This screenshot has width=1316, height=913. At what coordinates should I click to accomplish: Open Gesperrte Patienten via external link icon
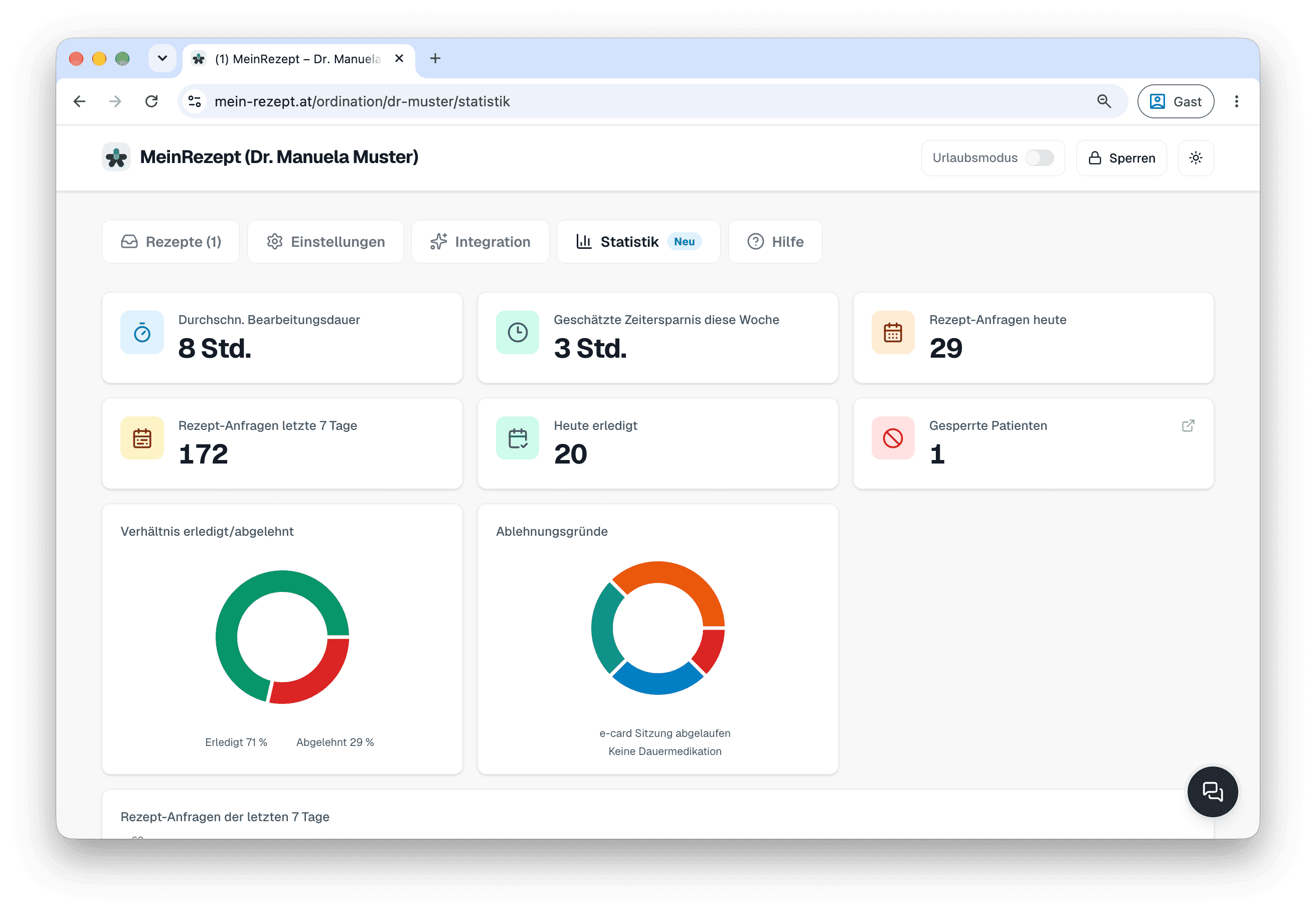pos(1187,425)
